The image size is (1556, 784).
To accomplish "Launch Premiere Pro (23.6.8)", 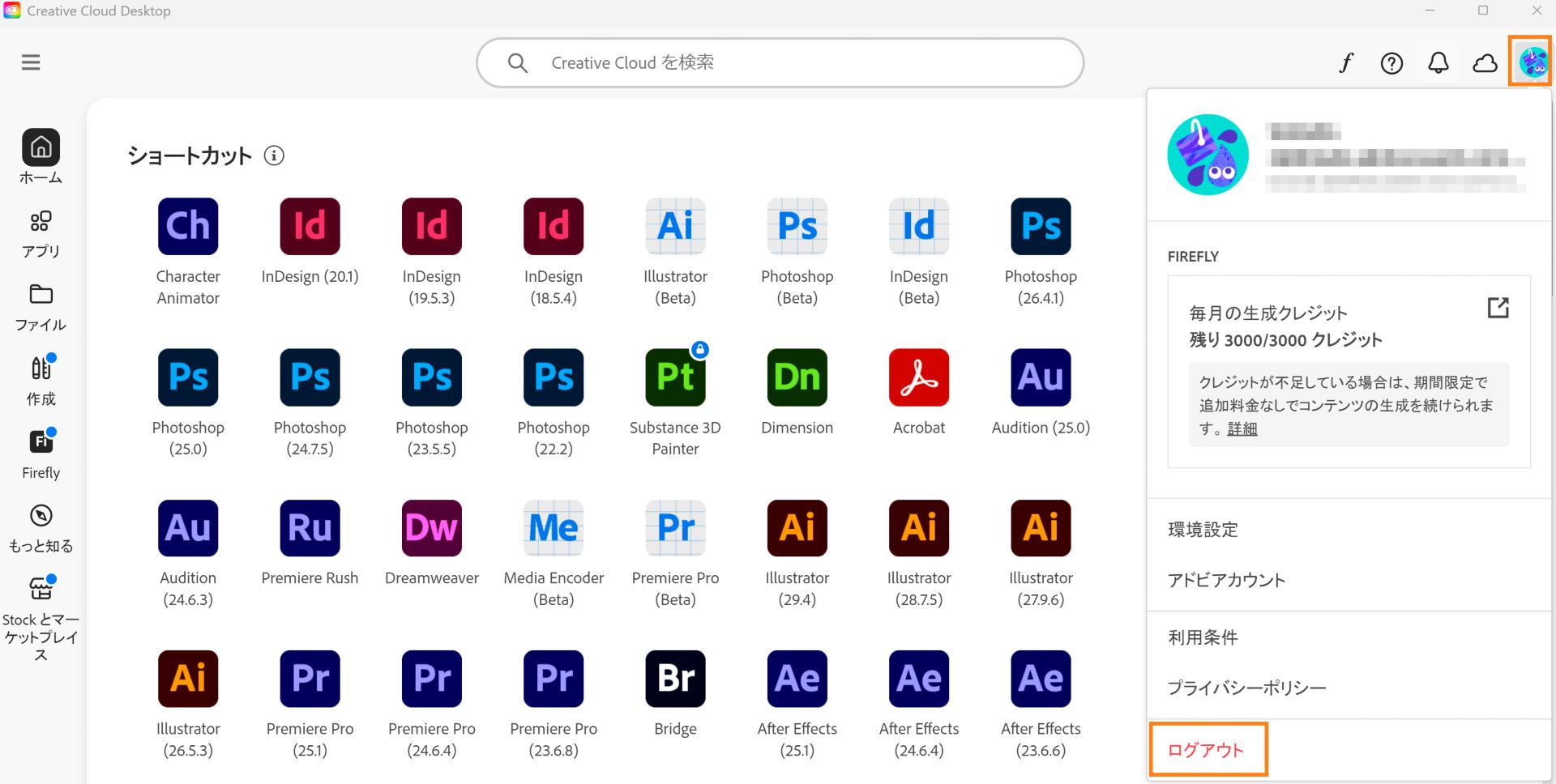I will point(554,679).
